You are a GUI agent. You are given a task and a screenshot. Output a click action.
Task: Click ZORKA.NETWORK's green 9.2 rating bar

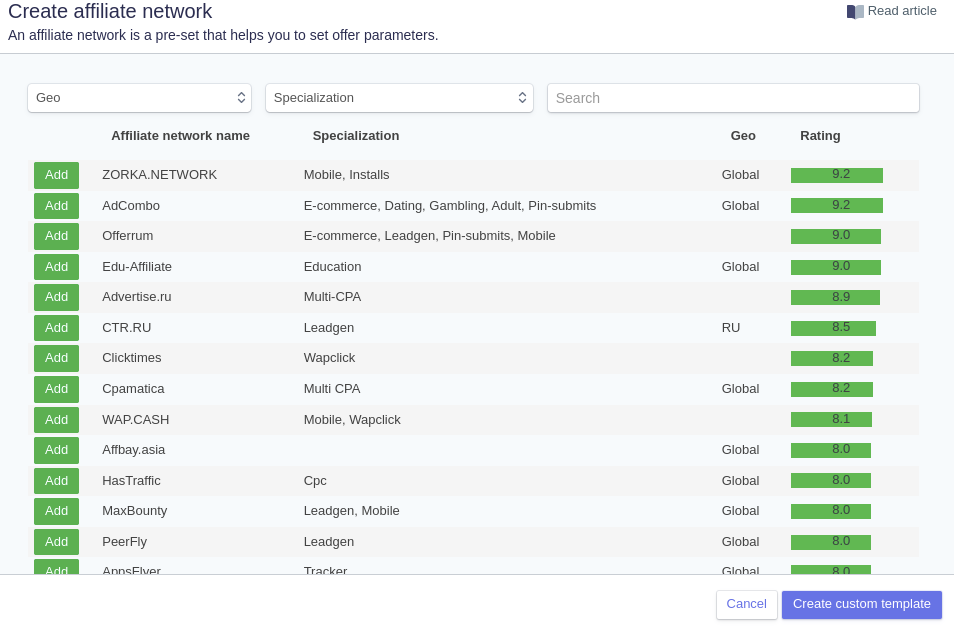tap(837, 175)
